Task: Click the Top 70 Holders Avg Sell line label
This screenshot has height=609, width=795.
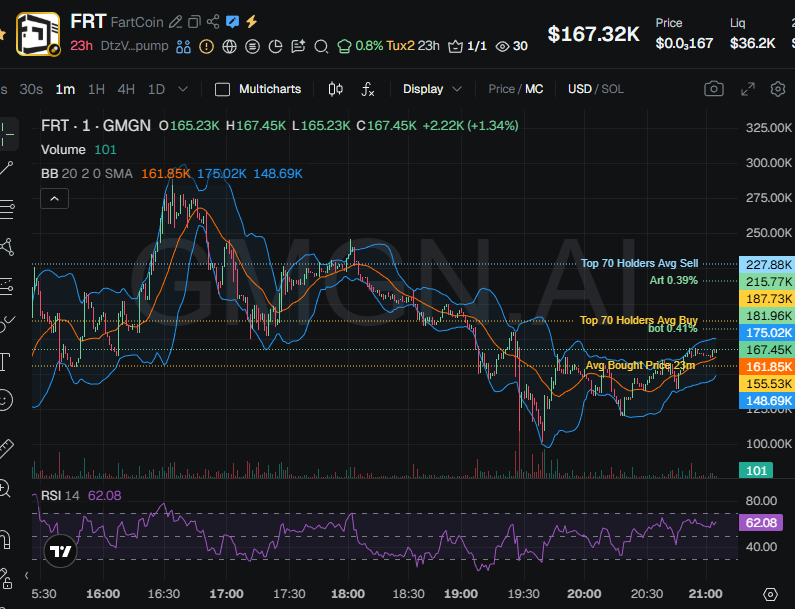Action: pos(639,264)
